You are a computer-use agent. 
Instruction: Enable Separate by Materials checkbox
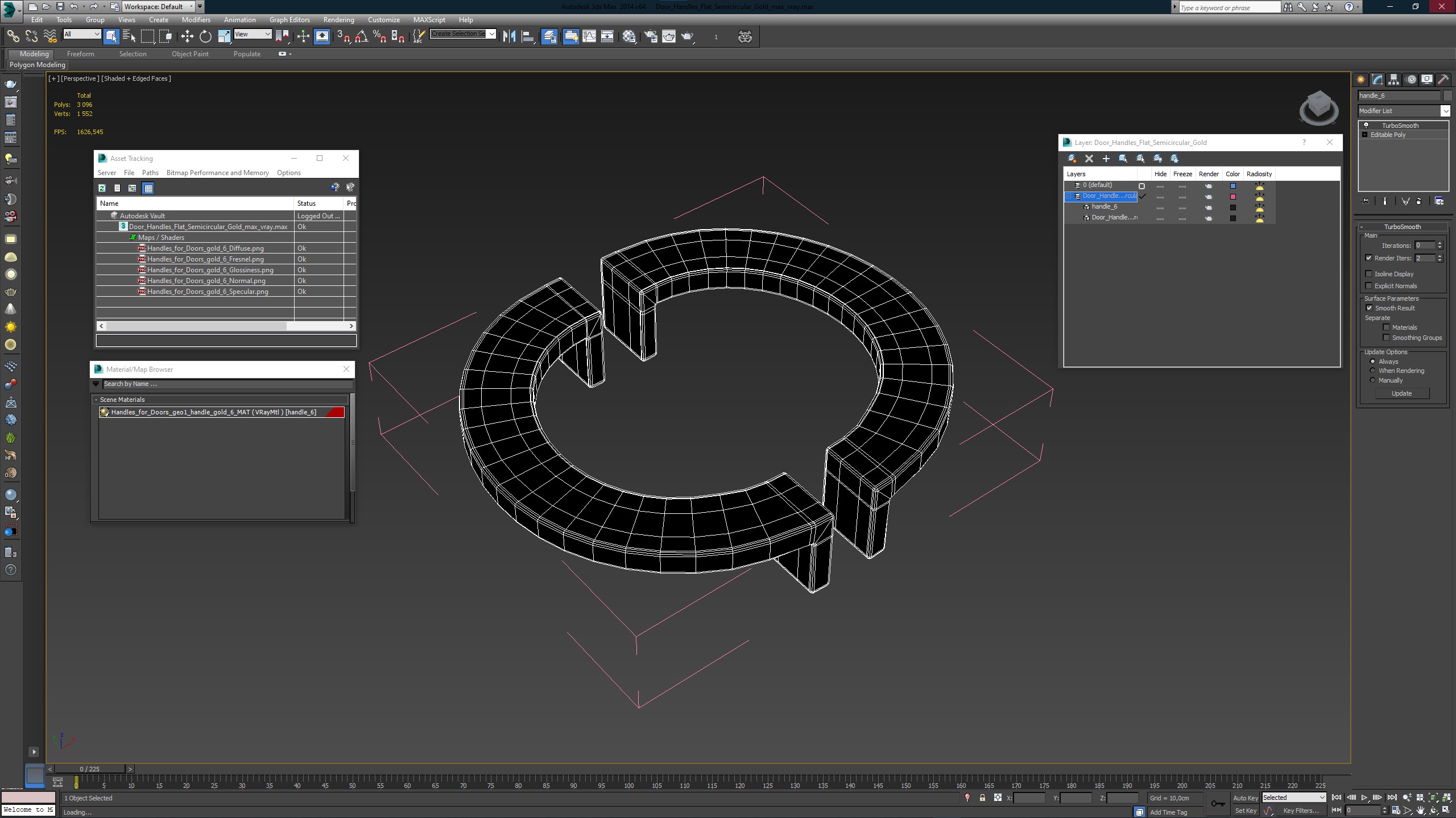pos(1387,327)
